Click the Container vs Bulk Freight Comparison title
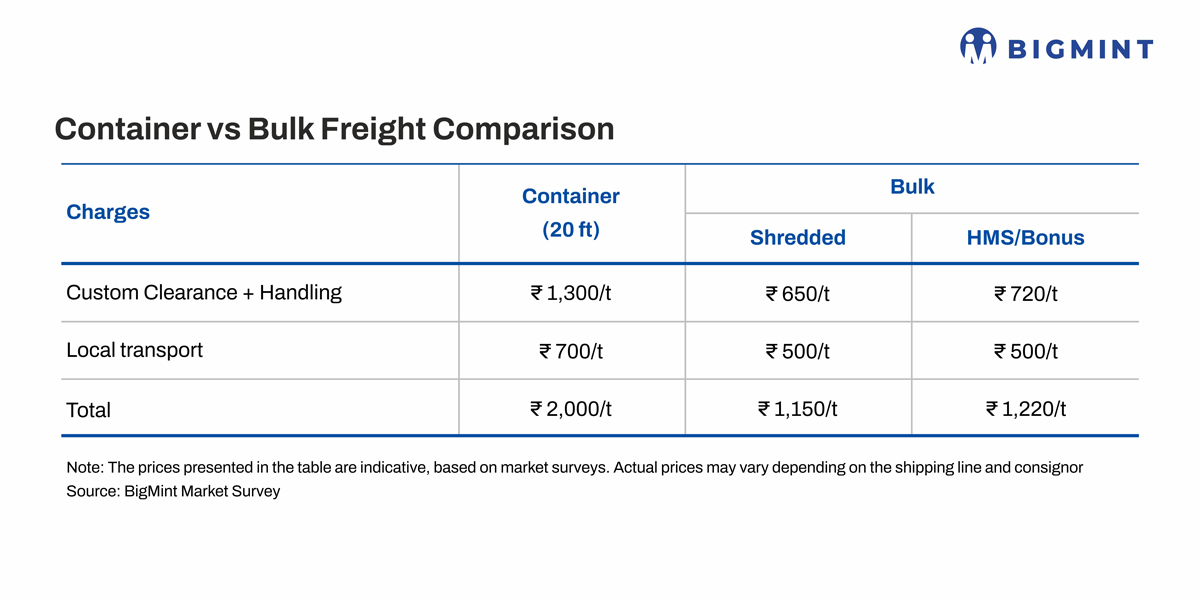Screen dimensions: 1200x600 click(x=334, y=129)
